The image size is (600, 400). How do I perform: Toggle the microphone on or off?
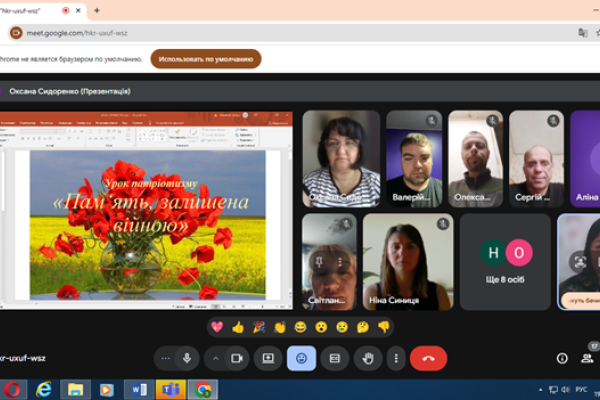point(187,358)
